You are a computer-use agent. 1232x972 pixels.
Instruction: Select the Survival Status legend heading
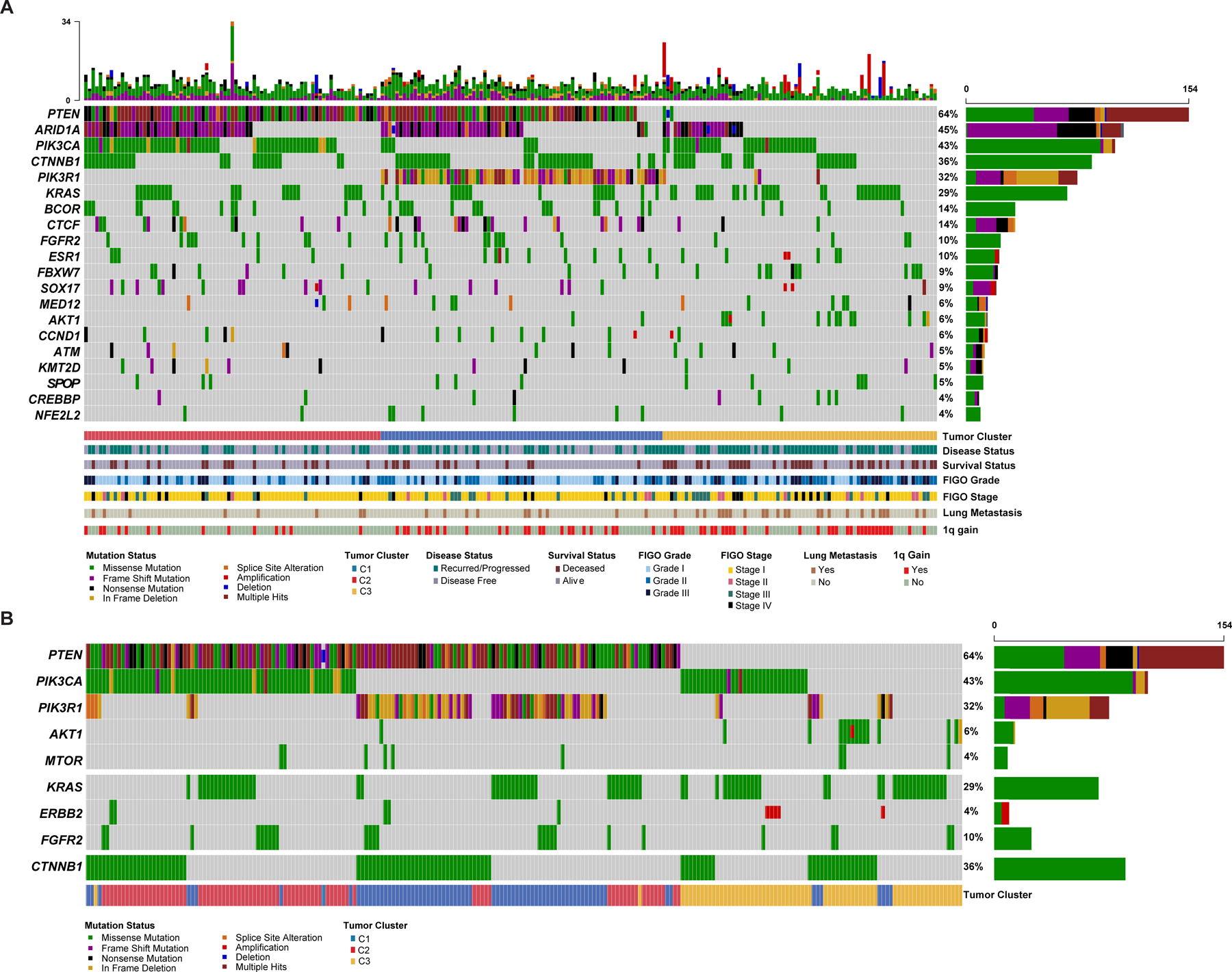click(582, 556)
